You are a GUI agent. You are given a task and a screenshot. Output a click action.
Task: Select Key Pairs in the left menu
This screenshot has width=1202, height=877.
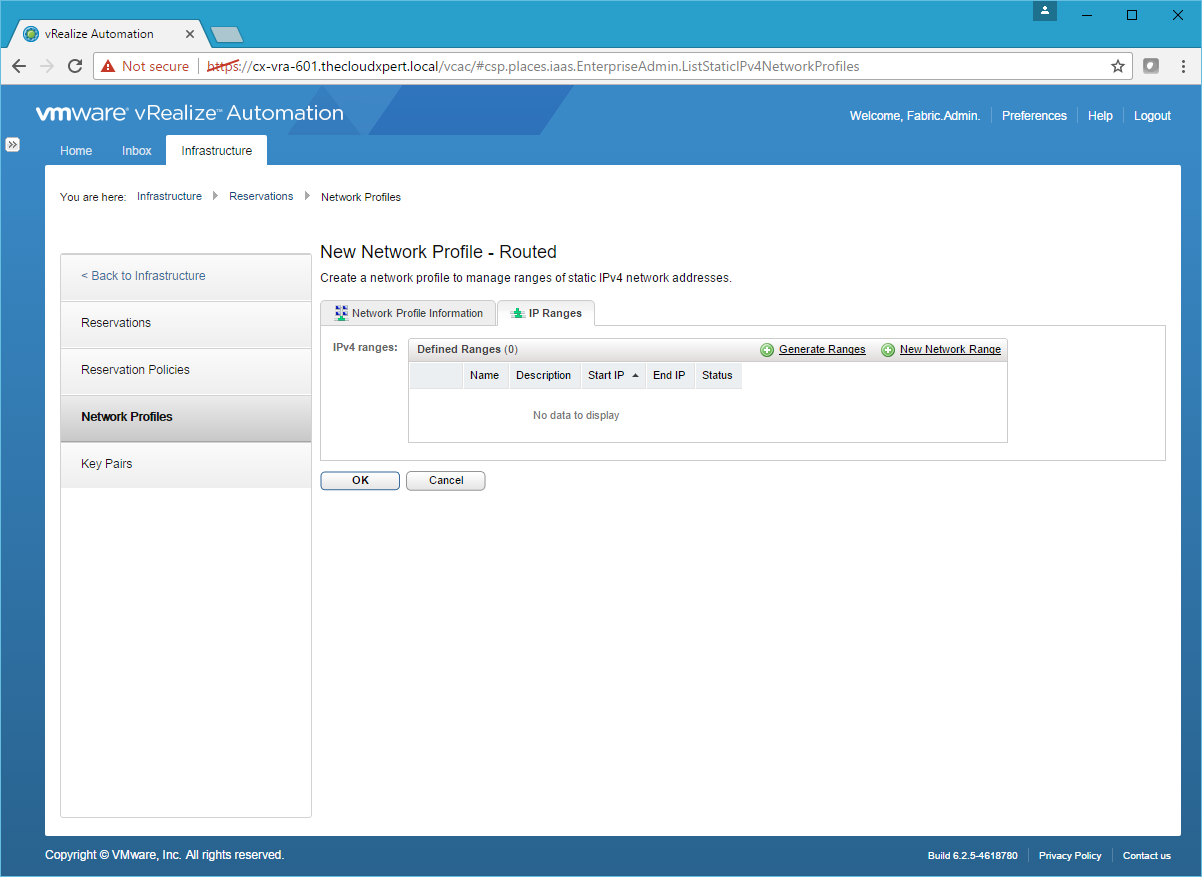[x=106, y=464]
